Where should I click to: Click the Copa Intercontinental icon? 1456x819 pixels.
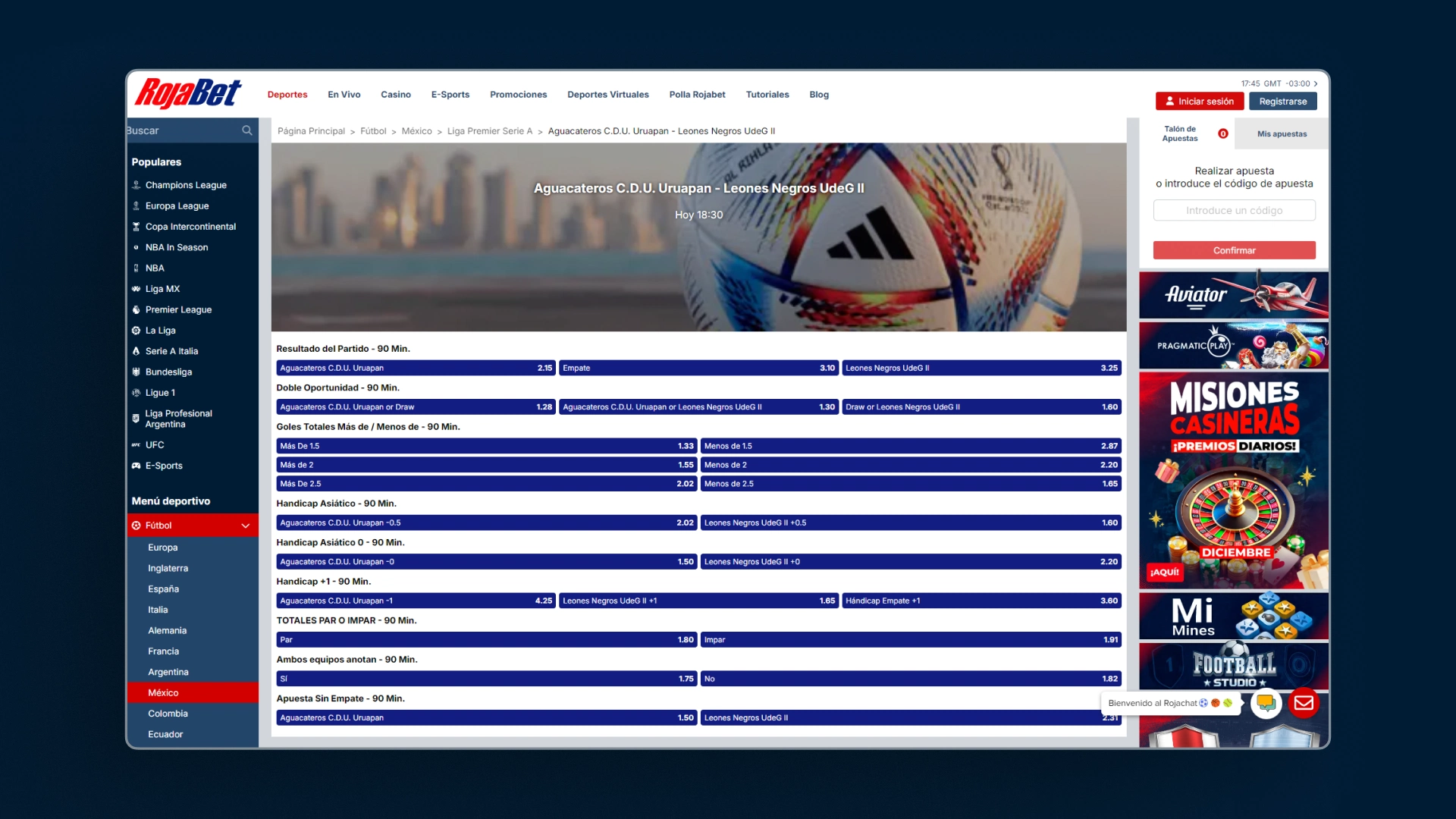point(136,227)
